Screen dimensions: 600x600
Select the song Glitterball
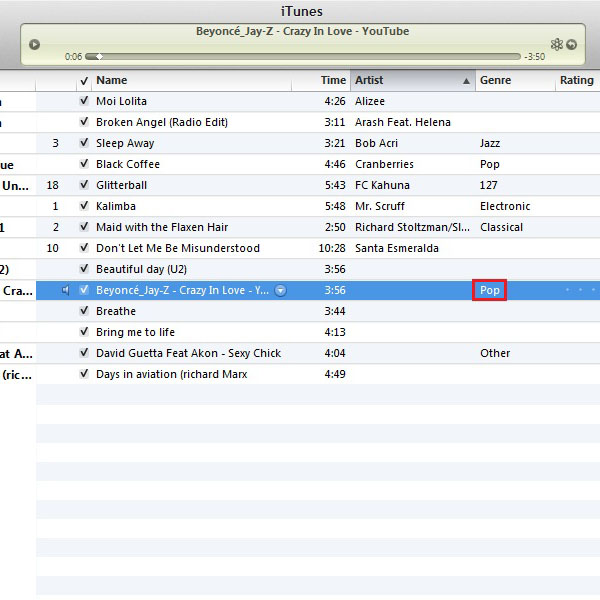(x=121, y=185)
